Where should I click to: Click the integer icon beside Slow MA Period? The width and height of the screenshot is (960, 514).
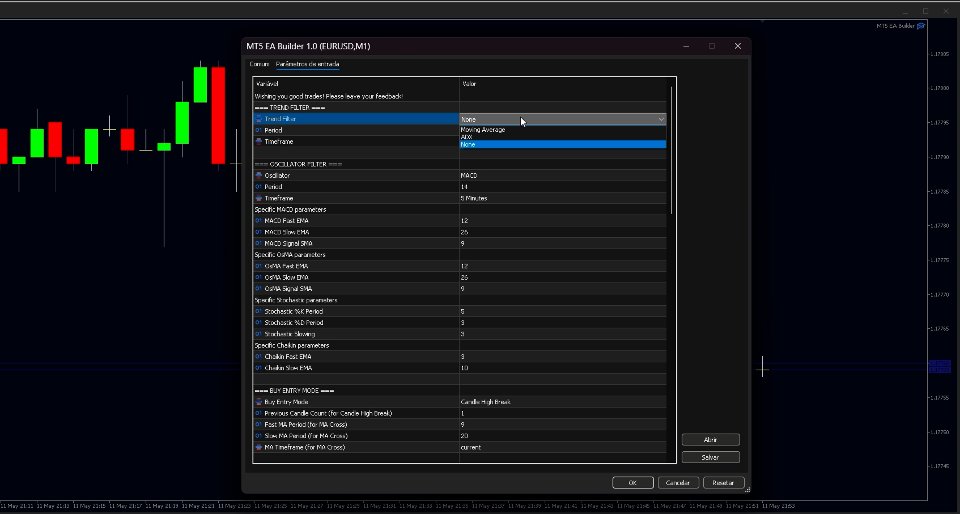[258, 436]
